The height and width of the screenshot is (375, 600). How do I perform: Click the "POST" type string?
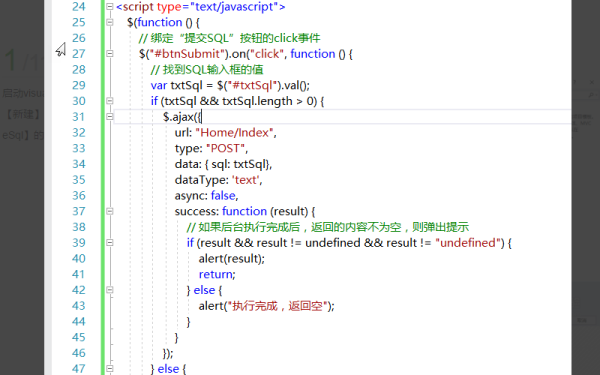(x=225, y=148)
